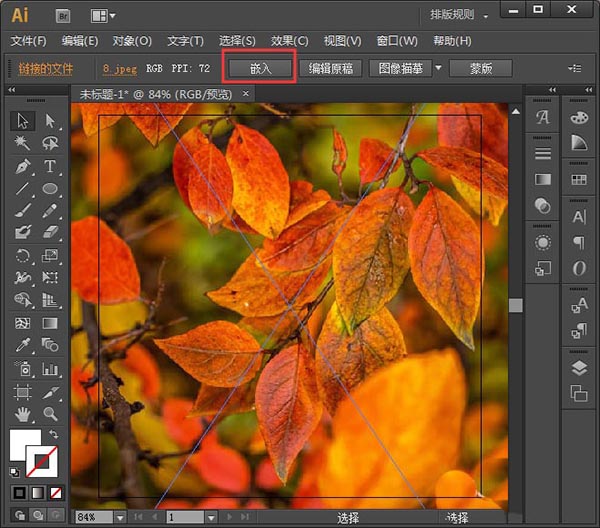Viewport: 600px width, 528px height.
Task: Click the 8.jpeg file name link
Action: coord(120,69)
